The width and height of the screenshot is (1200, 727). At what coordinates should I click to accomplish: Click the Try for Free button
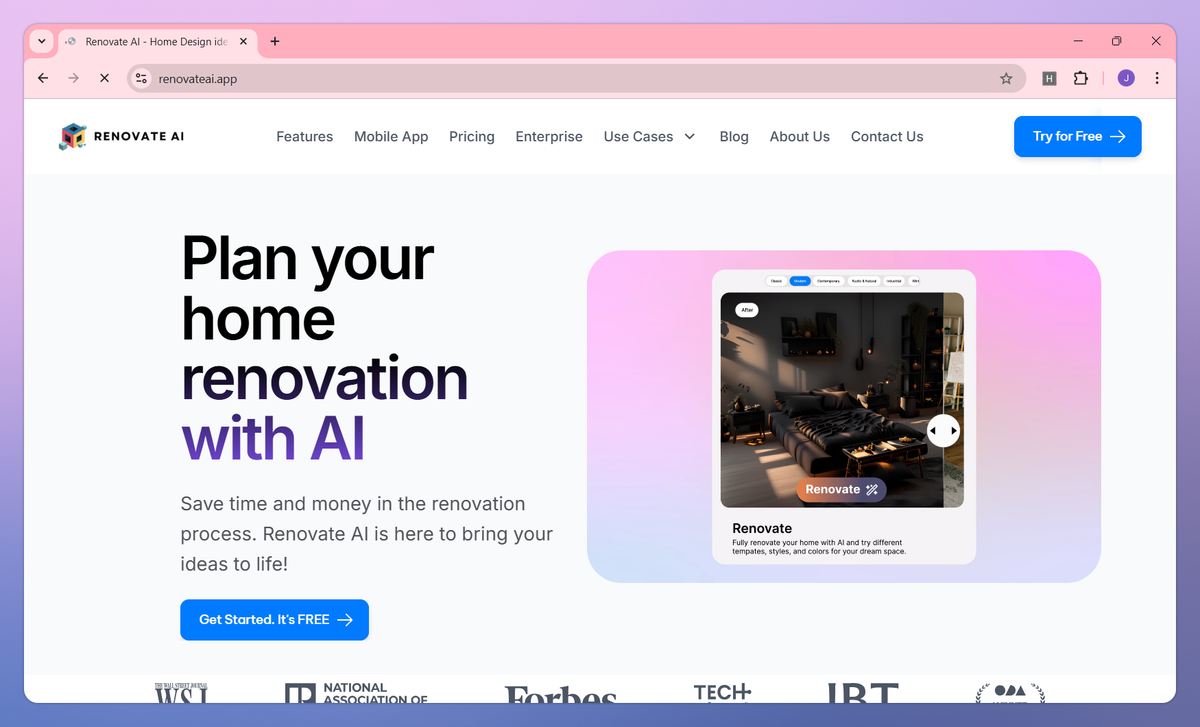click(x=1078, y=137)
